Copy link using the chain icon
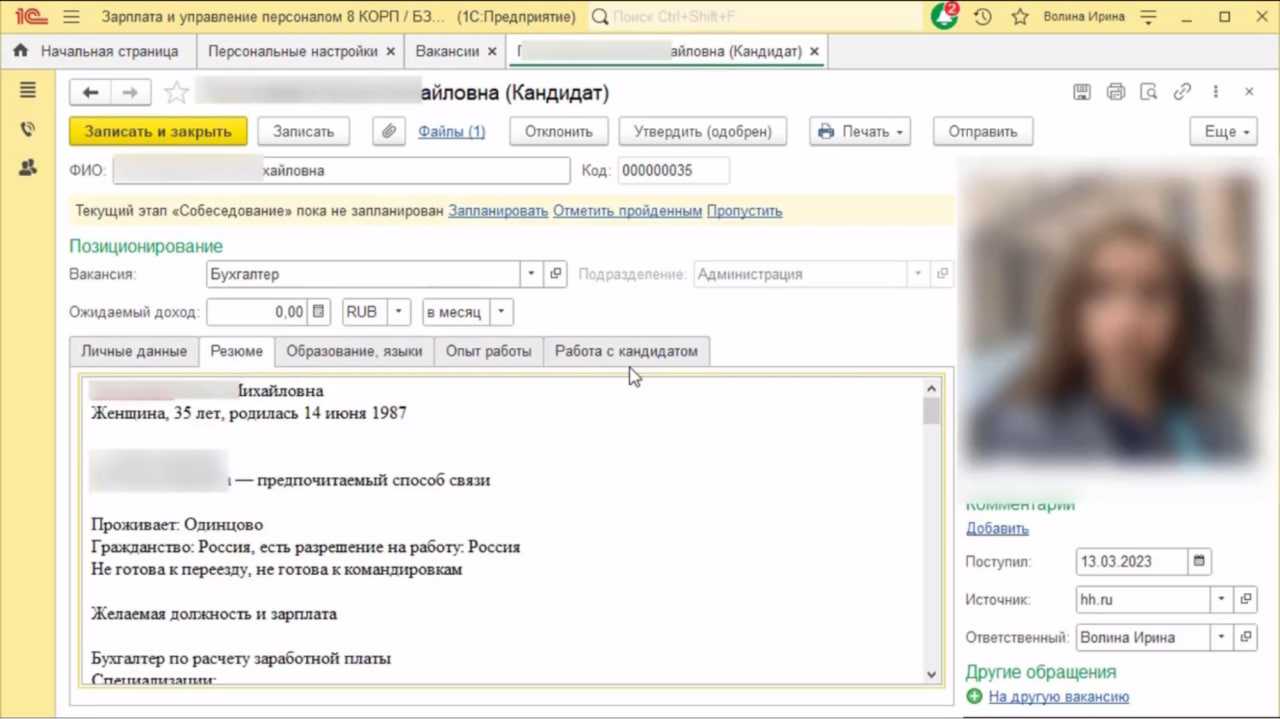This screenshot has height=719, width=1280. coord(1182,92)
